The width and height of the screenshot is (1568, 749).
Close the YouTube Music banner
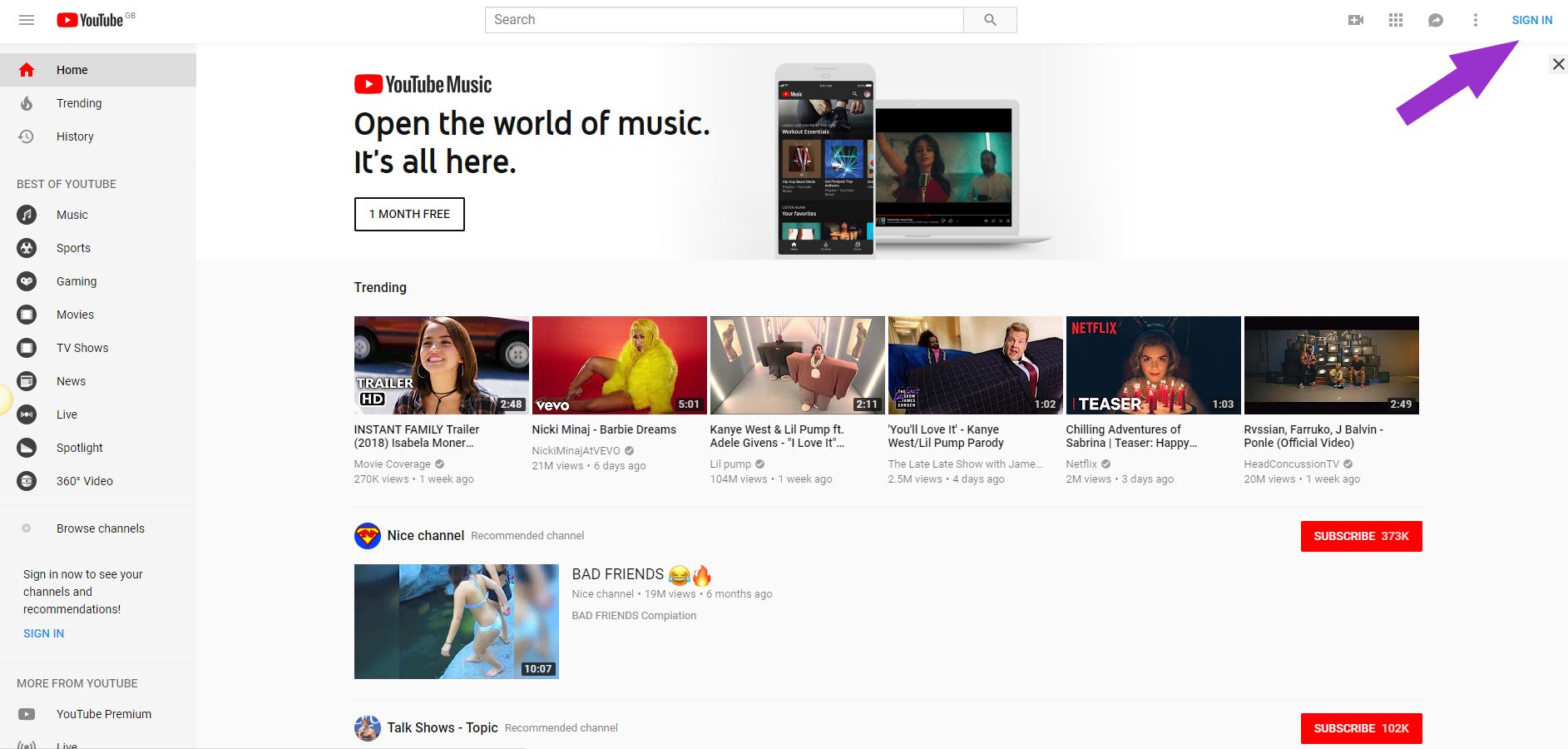1559,64
